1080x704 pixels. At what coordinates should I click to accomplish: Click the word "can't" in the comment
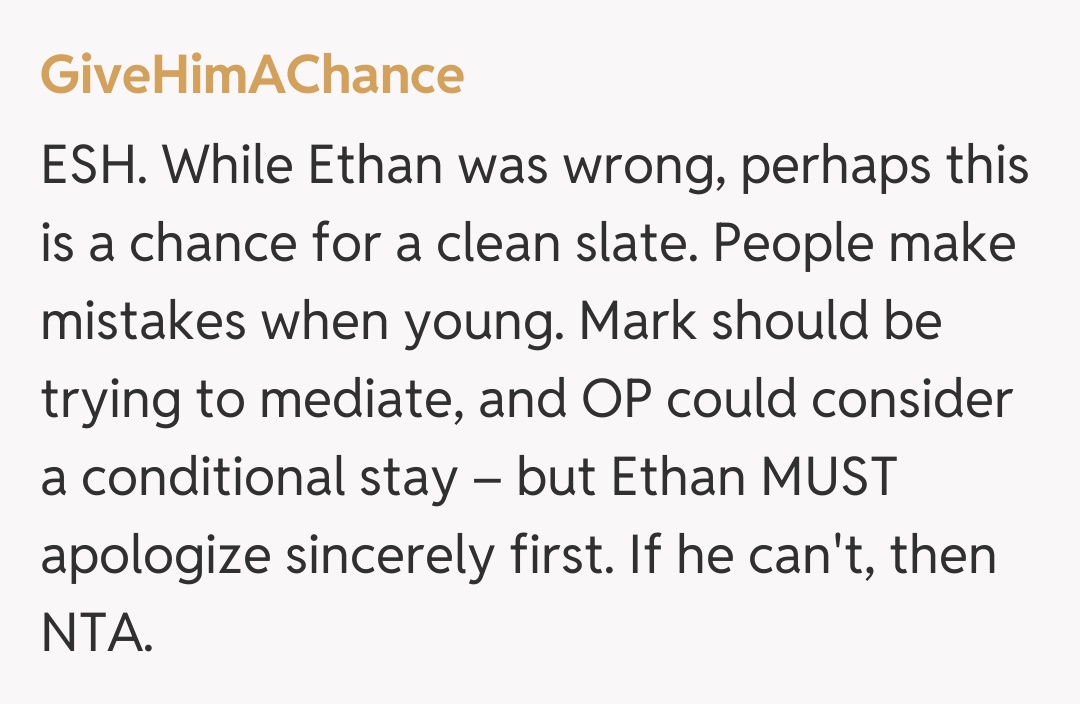coord(811,556)
